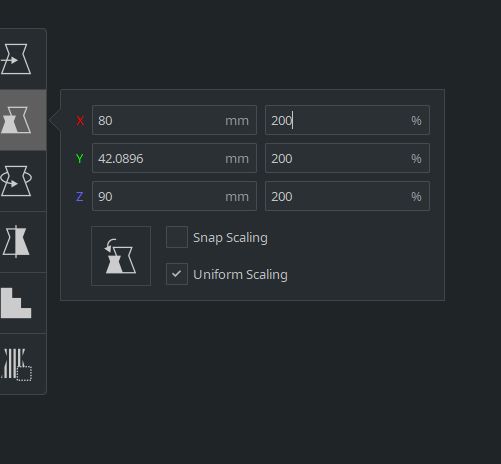Select the Move tool icon
501x464 pixels.
[17, 59]
